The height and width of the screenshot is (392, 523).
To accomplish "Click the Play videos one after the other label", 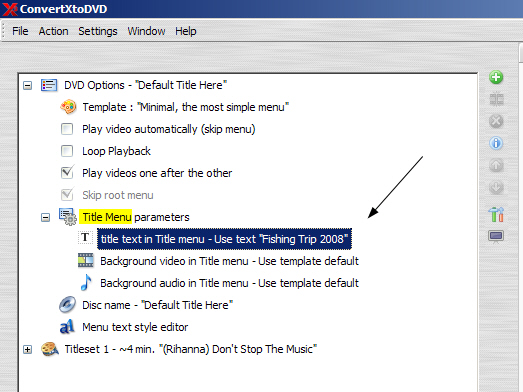I will pyautogui.click(x=157, y=173).
